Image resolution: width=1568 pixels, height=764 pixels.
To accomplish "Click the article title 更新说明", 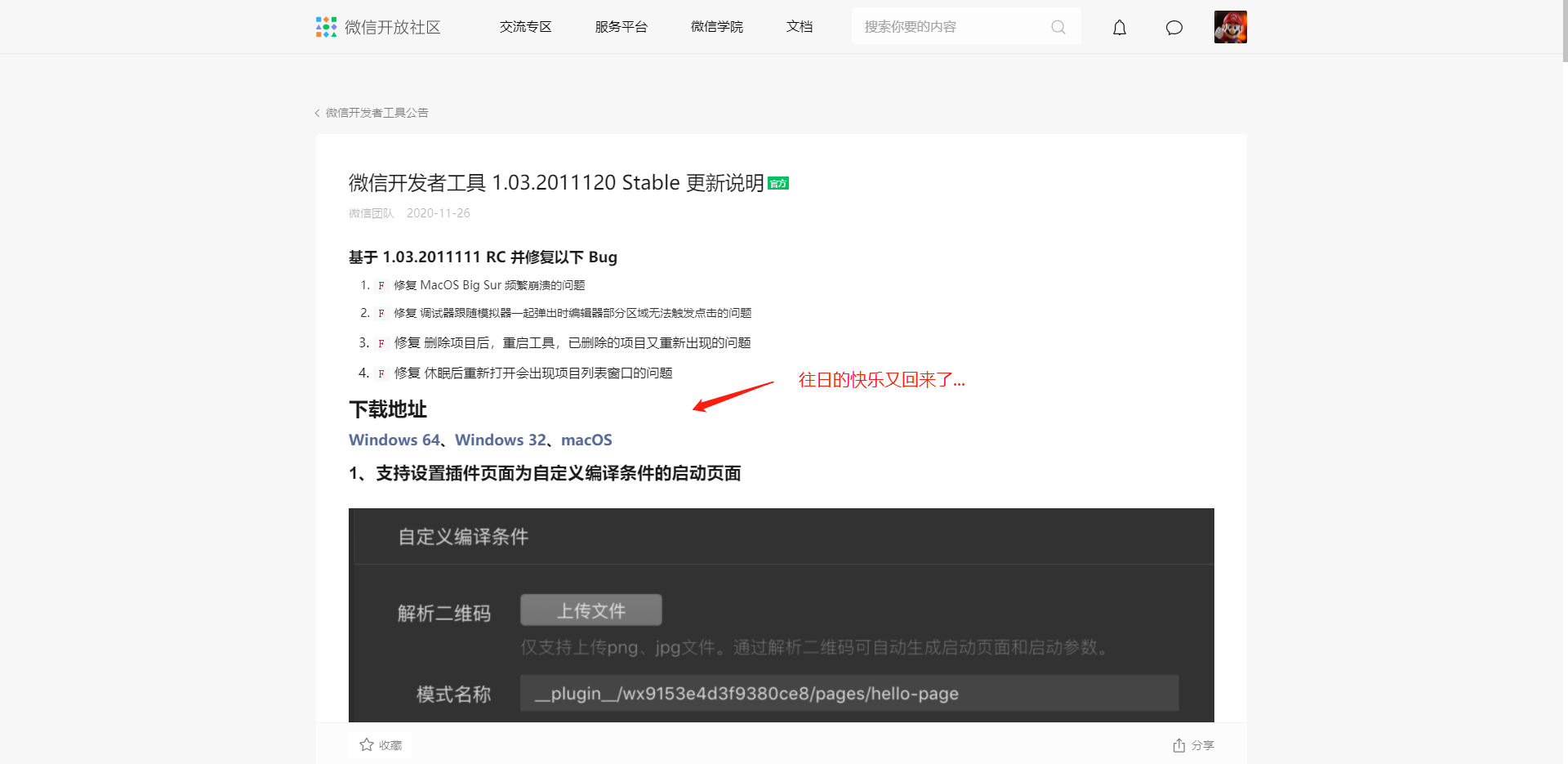I will [556, 182].
